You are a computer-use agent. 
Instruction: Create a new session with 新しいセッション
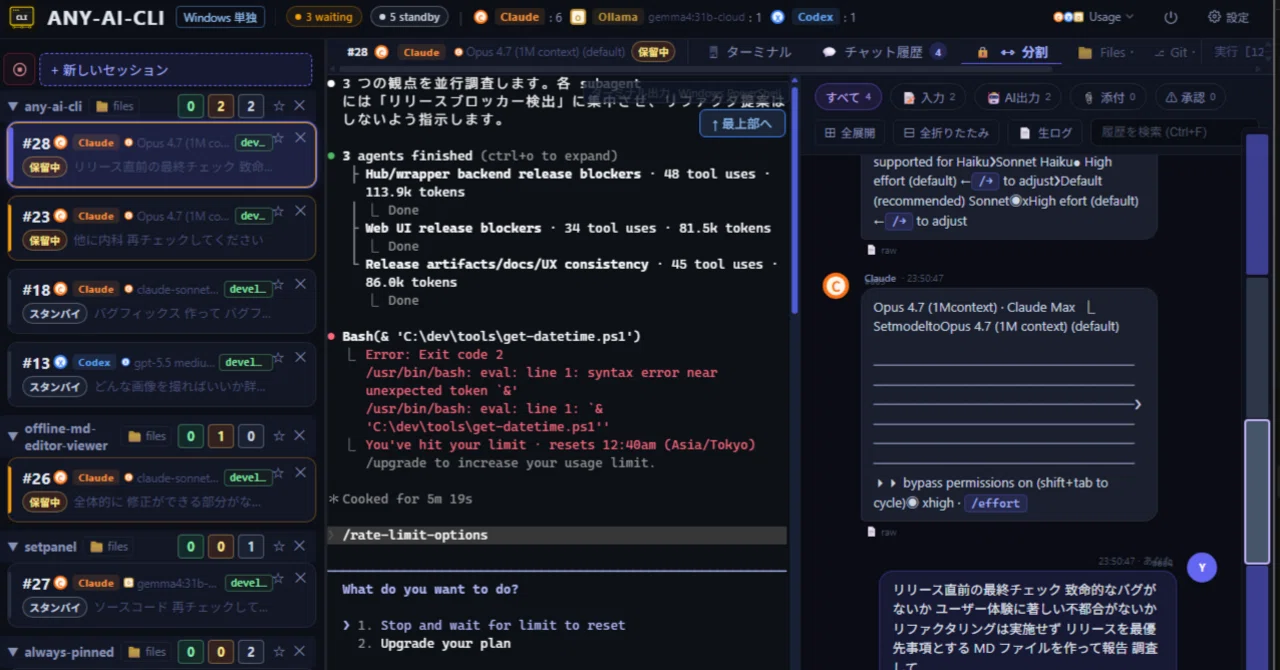[175, 70]
